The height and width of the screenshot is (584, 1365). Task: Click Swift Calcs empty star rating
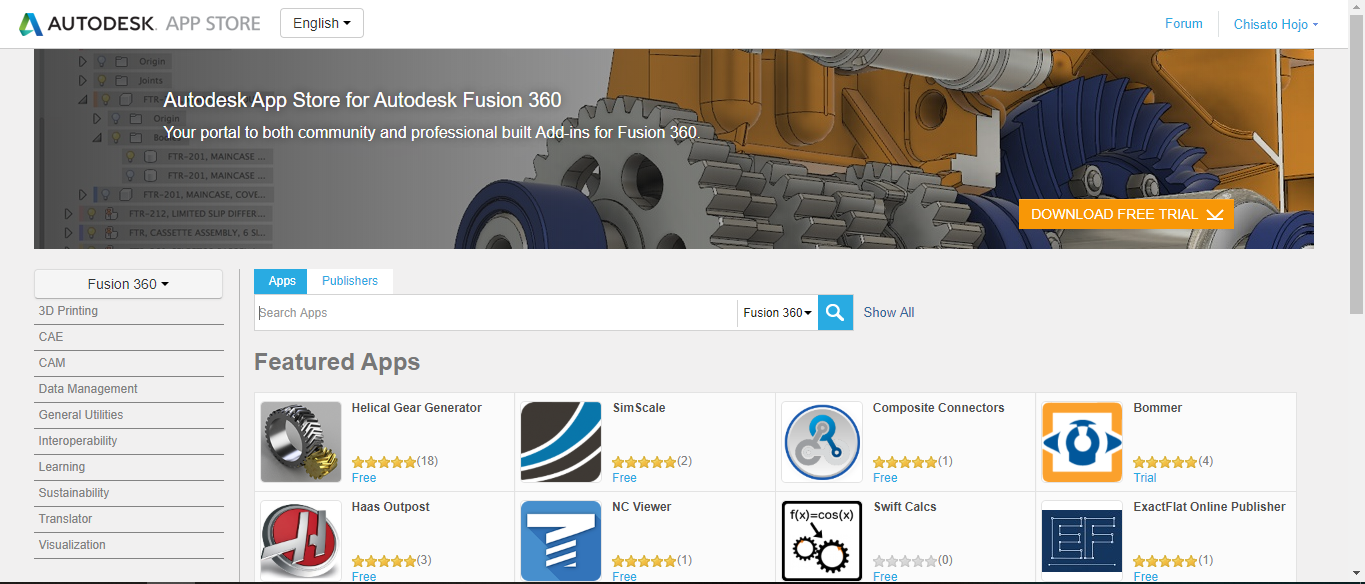point(905,561)
